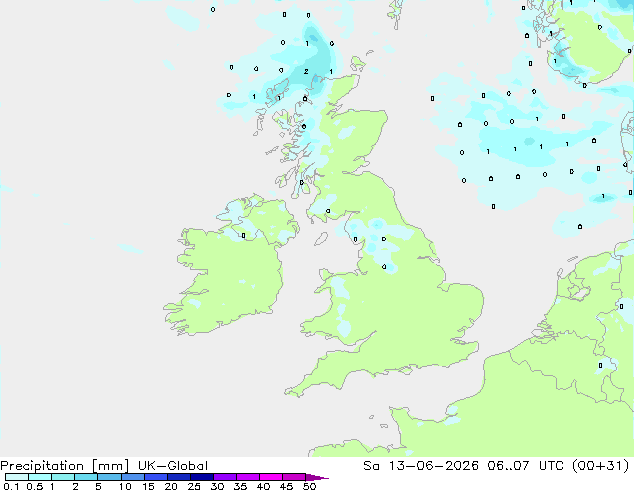The width and height of the screenshot is (634, 490).
Task: Click the arrow tip beyond 50 mm
Action: [317, 477]
